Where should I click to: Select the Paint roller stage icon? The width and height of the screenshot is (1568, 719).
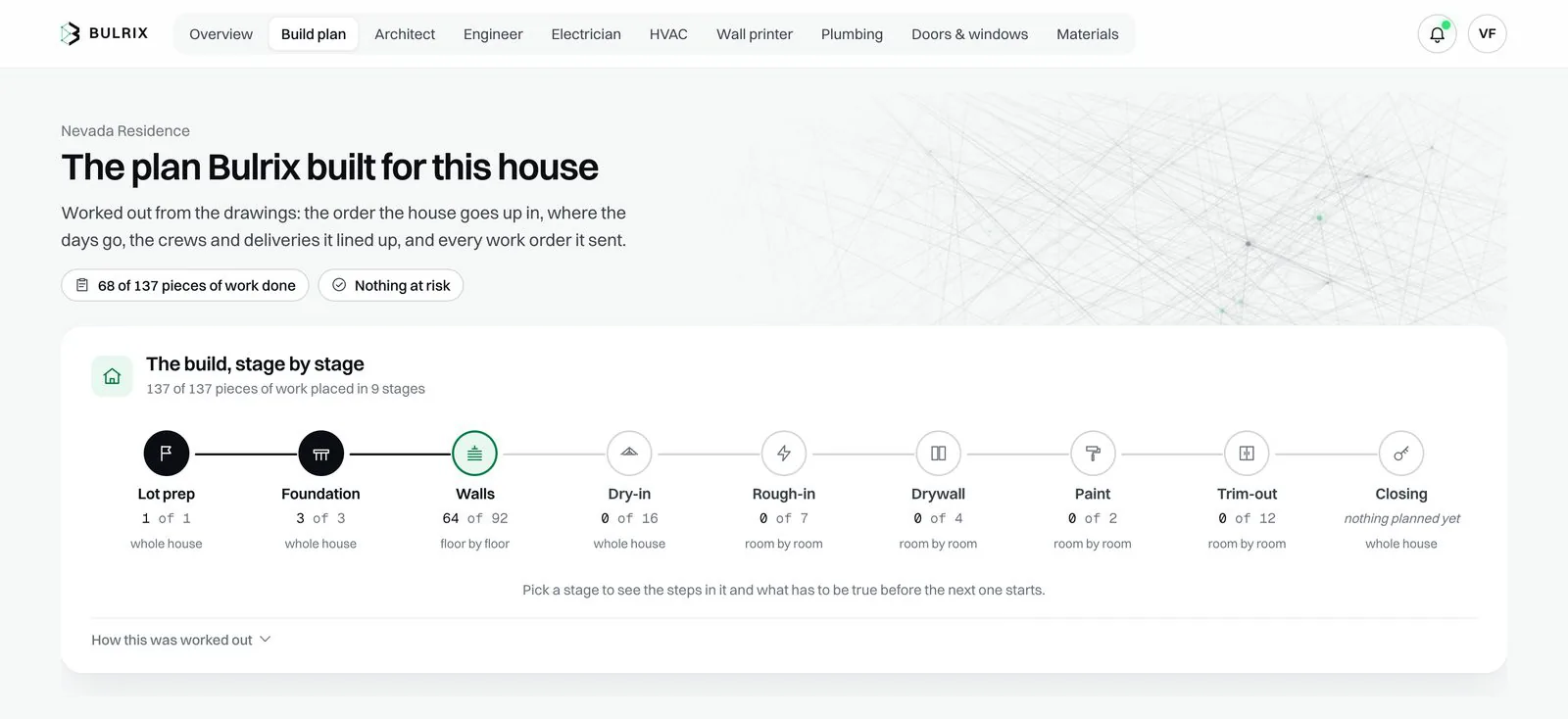pyautogui.click(x=1093, y=454)
